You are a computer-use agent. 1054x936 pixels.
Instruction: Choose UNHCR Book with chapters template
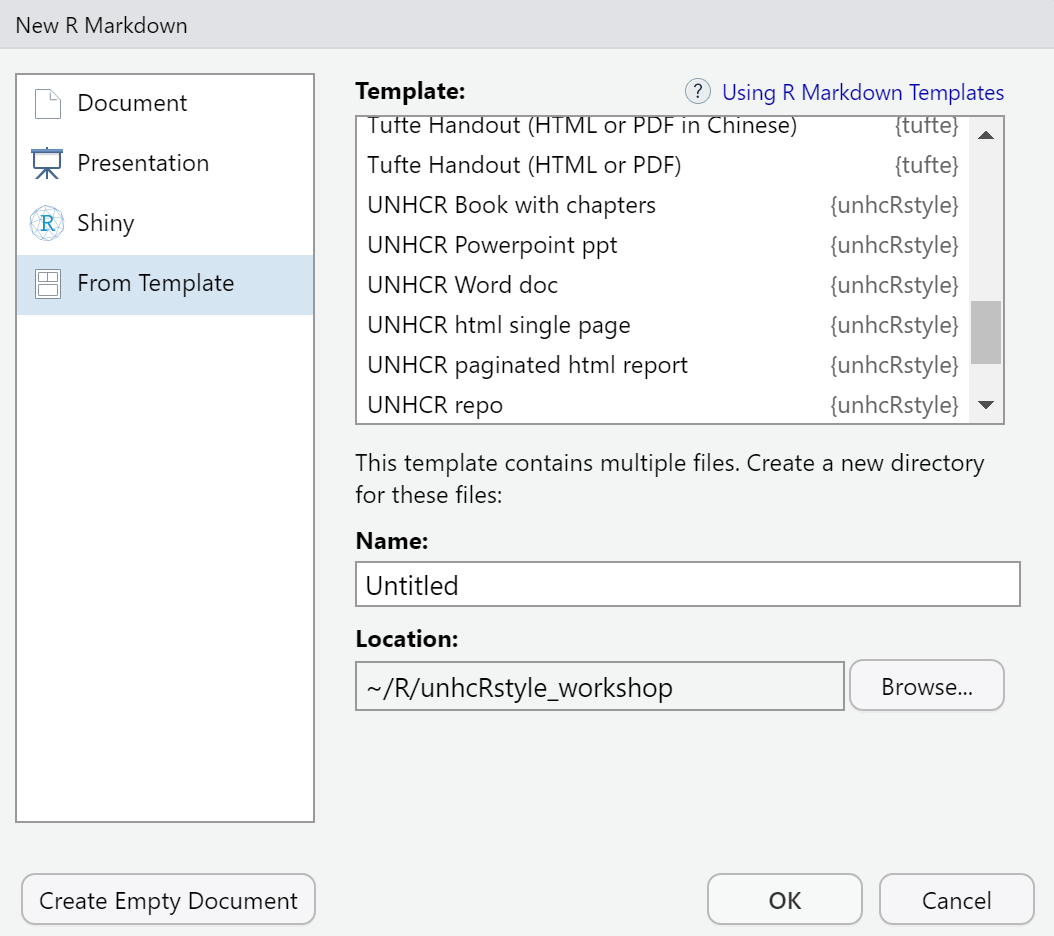coord(663,205)
